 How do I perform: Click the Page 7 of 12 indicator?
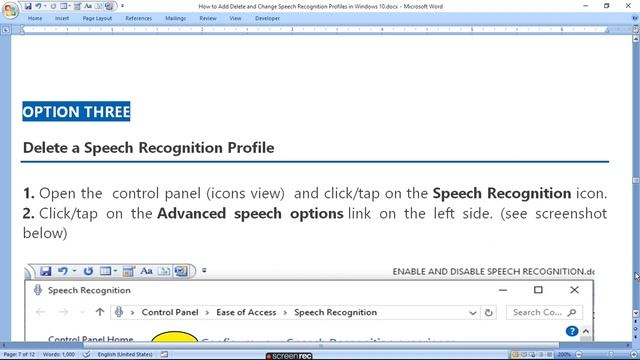pos(19,354)
